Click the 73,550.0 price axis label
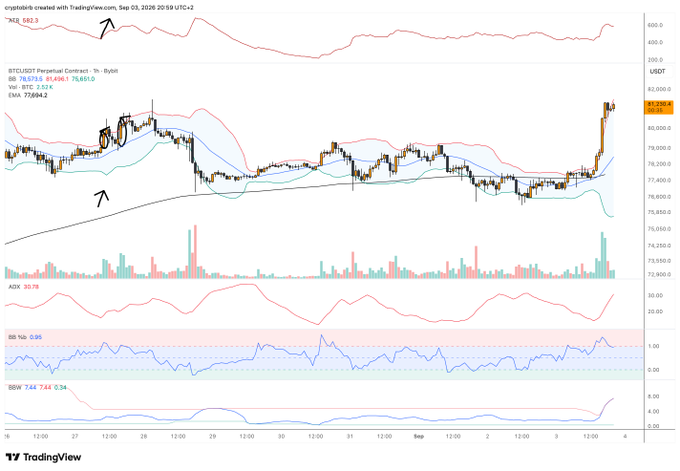 (659, 261)
